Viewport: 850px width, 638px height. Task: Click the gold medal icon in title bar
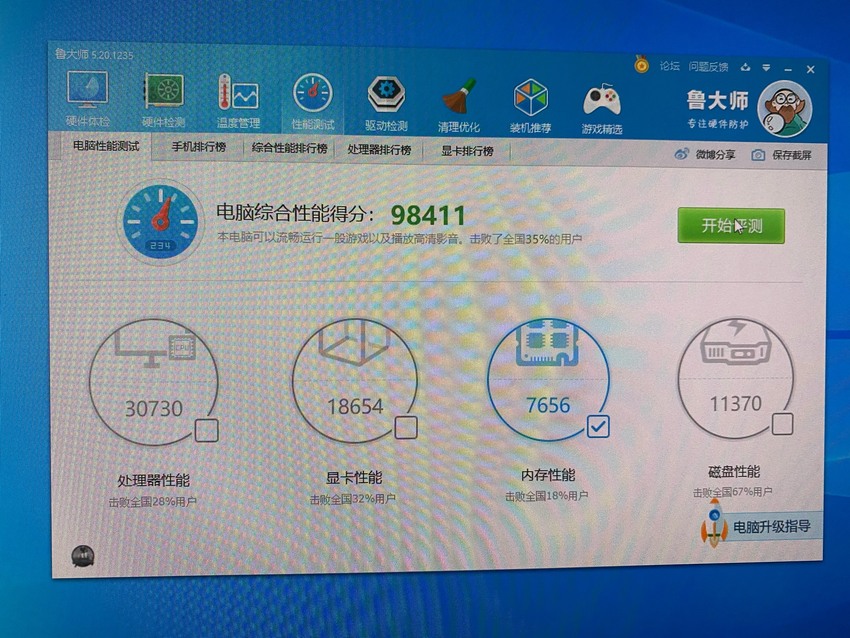coord(642,66)
